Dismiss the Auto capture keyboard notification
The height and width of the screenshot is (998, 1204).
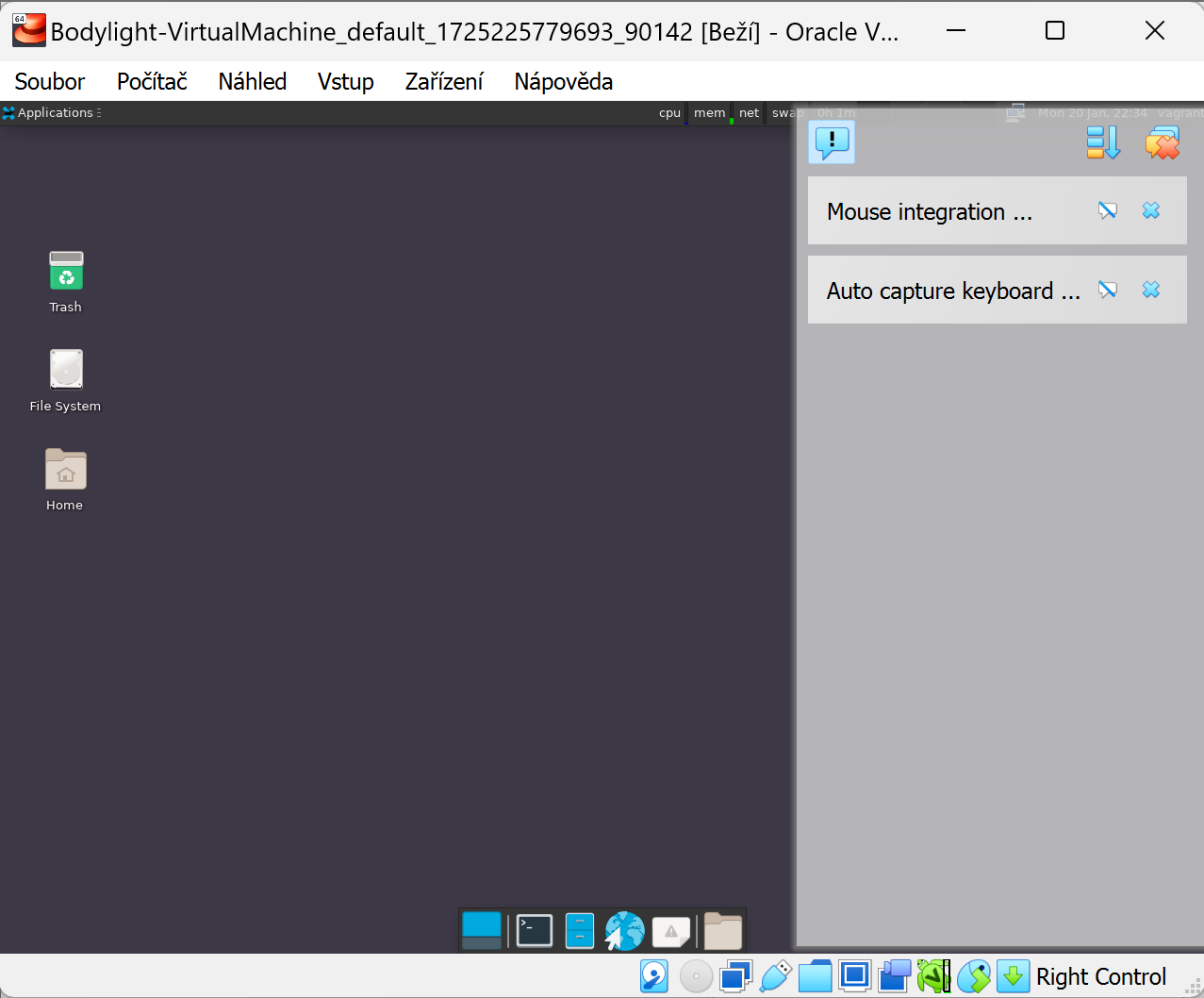1151,290
